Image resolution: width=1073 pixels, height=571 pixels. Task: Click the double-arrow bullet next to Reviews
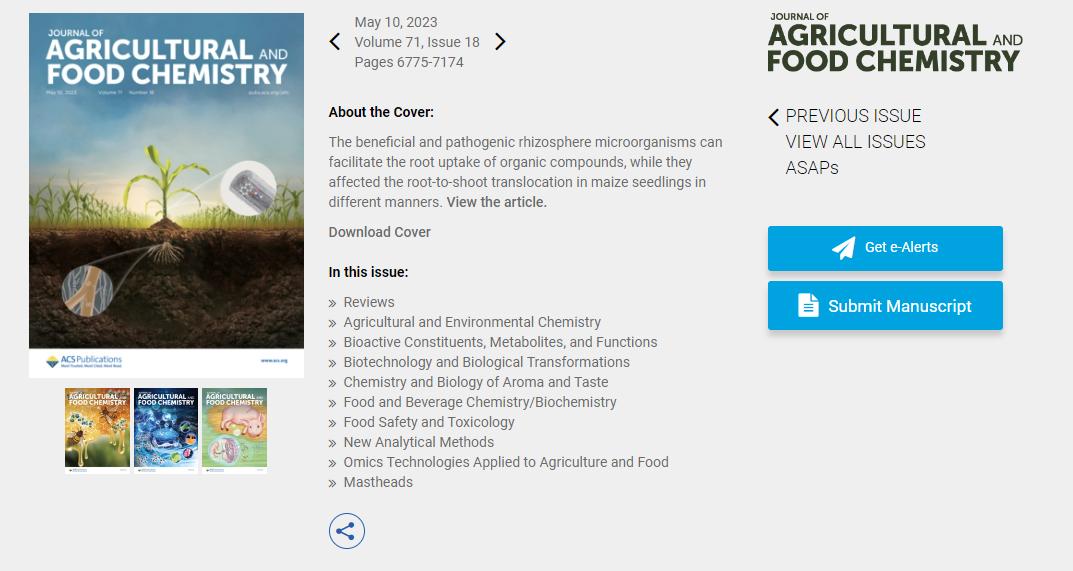[332, 303]
